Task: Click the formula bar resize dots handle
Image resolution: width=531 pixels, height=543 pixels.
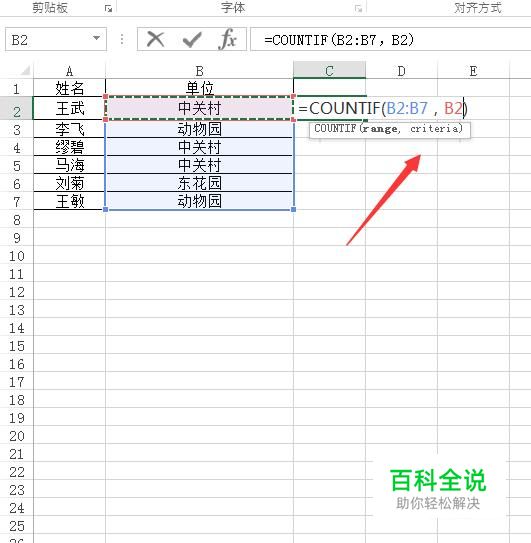Action: pyautogui.click(x=122, y=39)
